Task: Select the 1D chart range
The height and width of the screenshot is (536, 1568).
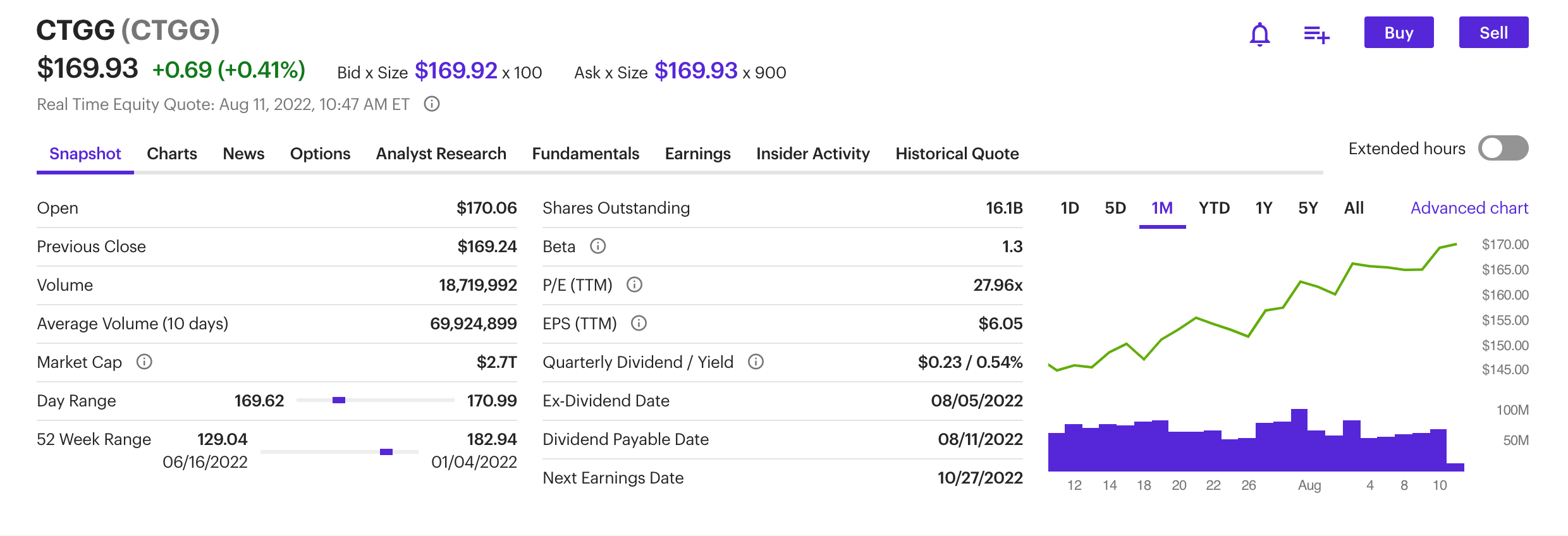Action: tap(1069, 208)
